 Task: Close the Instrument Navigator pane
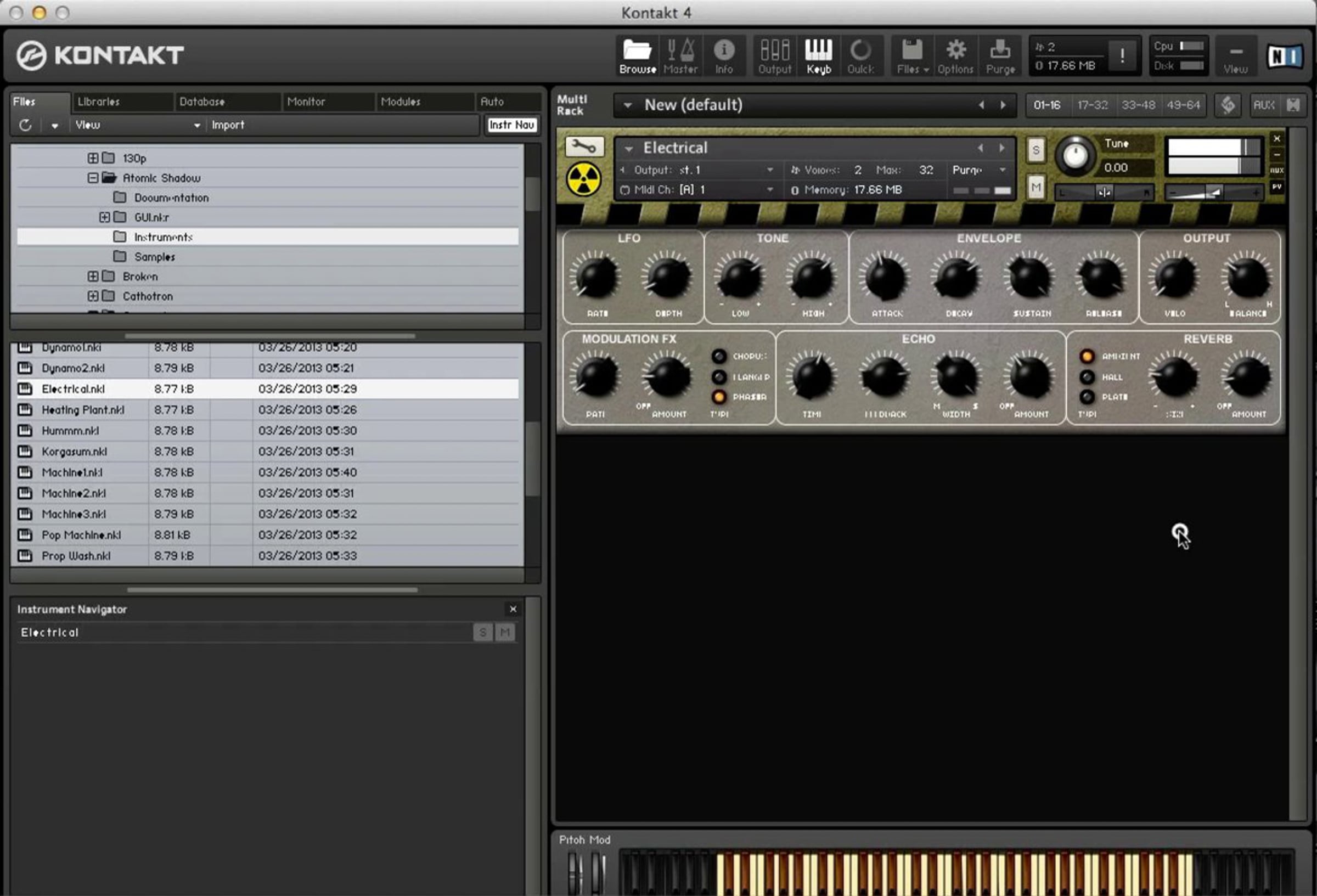(513, 609)
